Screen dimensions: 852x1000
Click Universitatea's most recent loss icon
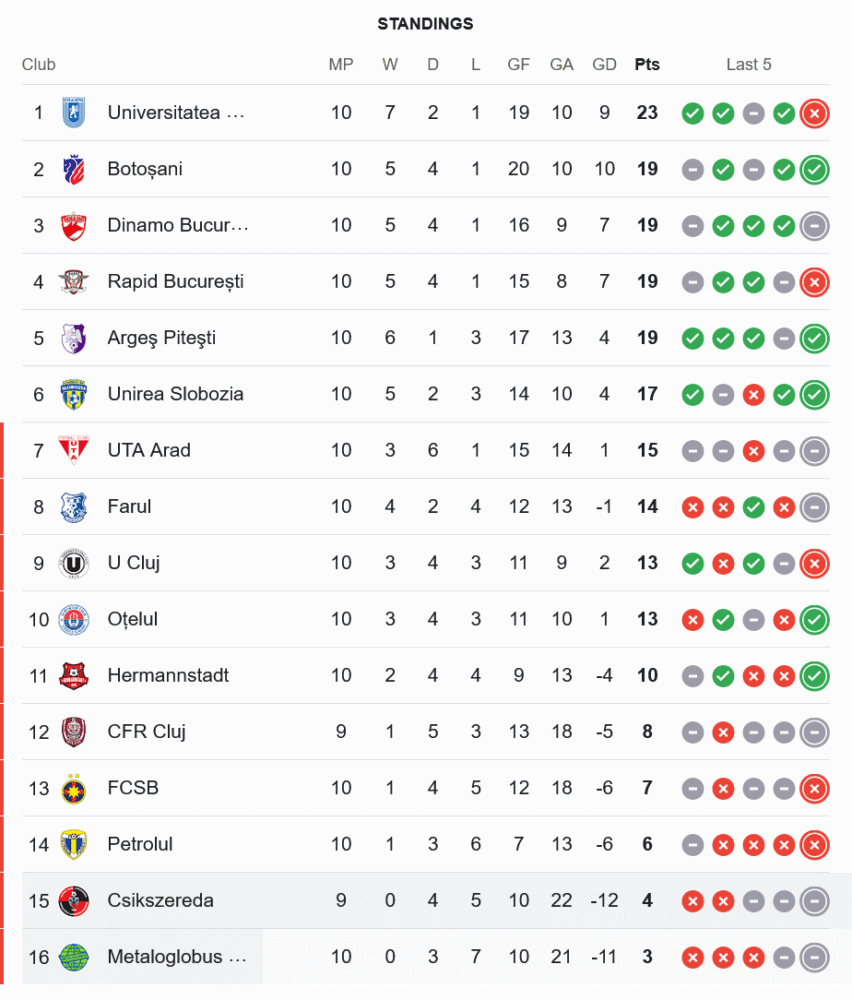tap(815, 113)
